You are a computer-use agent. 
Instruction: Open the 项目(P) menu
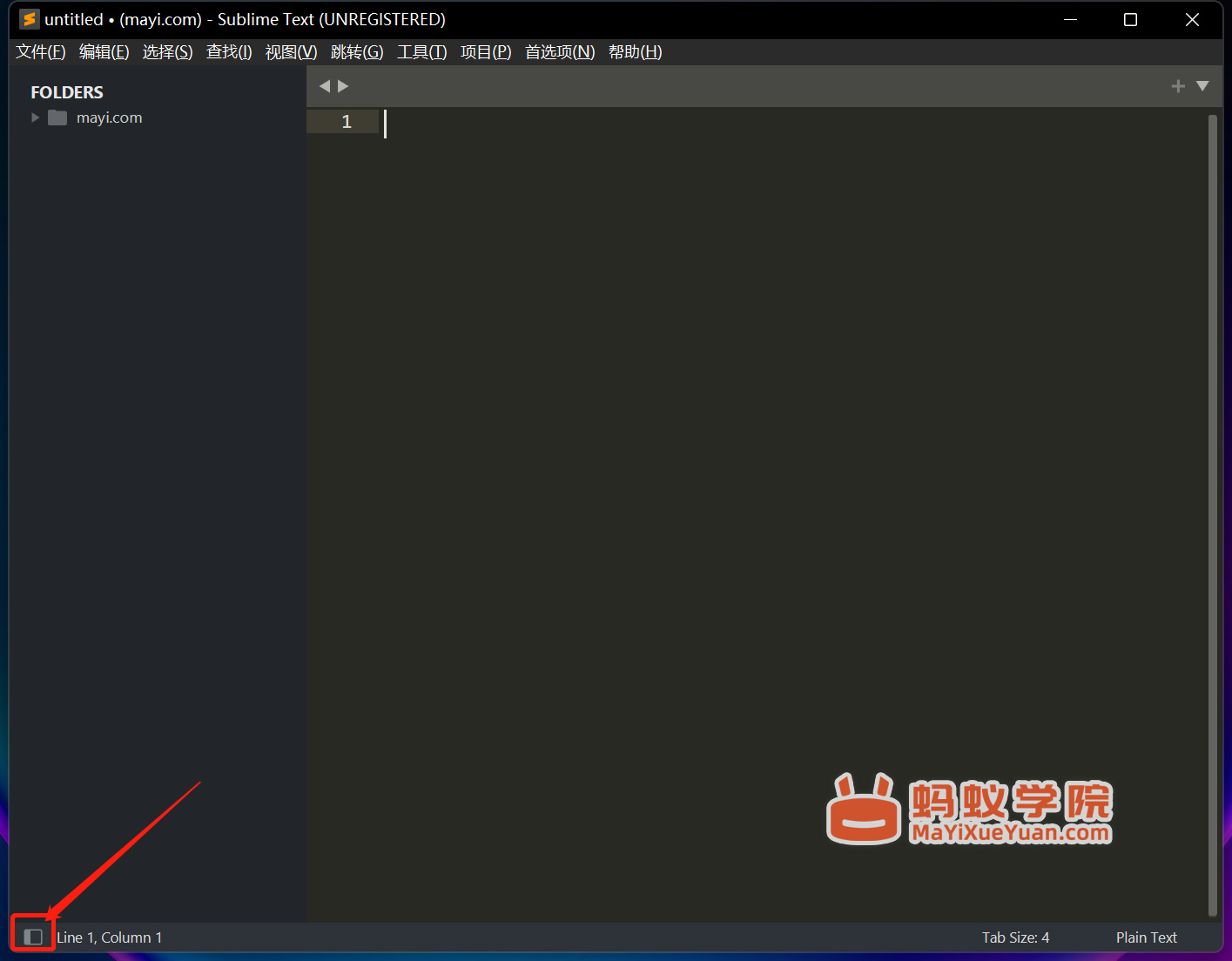486,52
